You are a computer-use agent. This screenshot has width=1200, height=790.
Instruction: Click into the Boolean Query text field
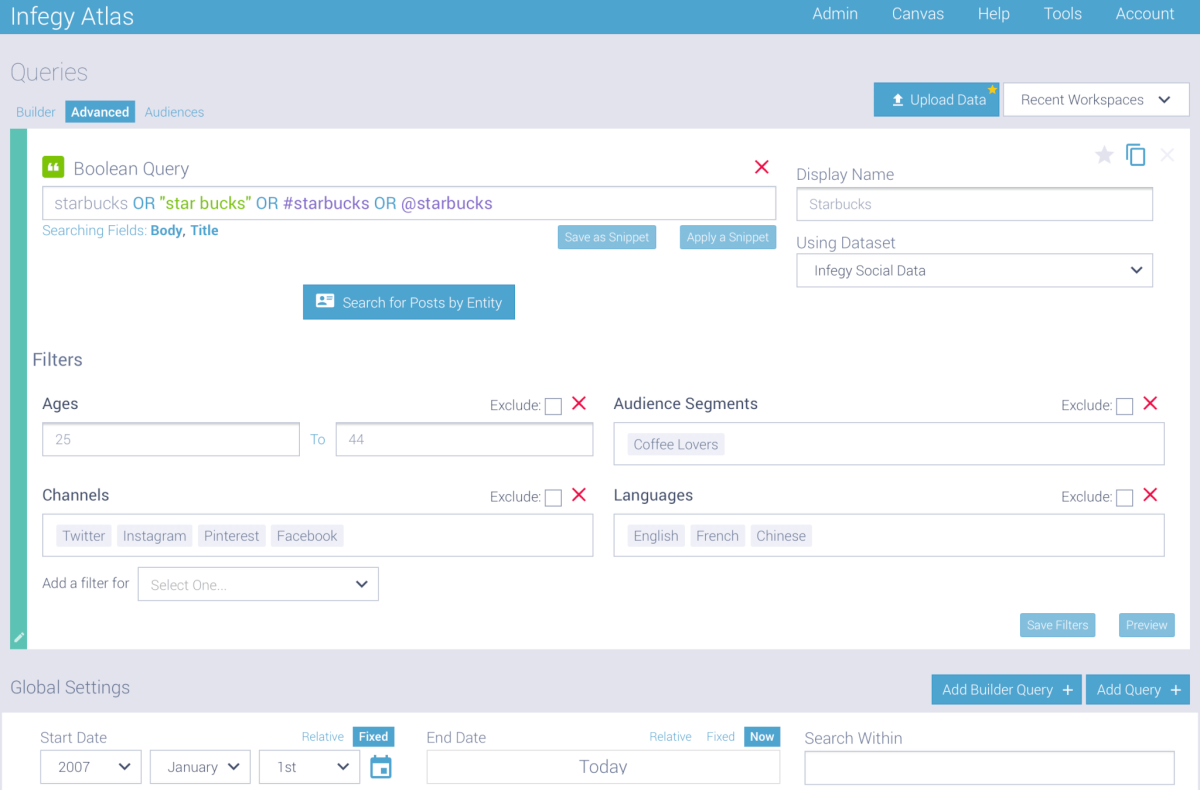(x=409, y=203)
